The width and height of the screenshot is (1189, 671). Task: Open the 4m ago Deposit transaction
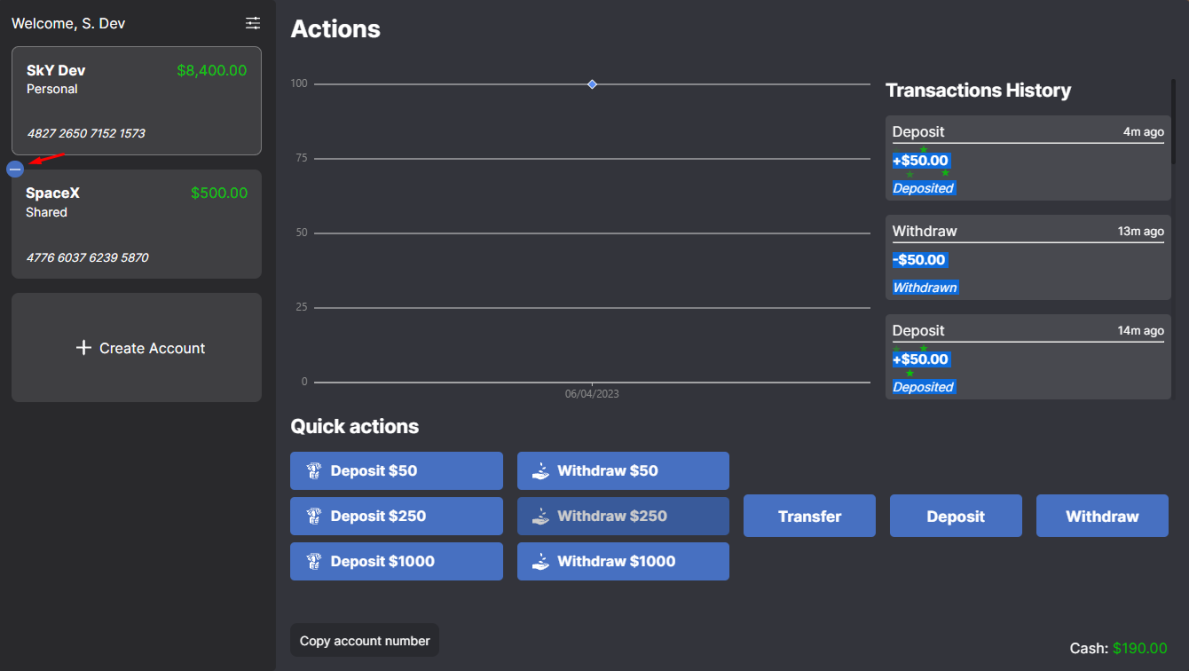(1027, 158)
